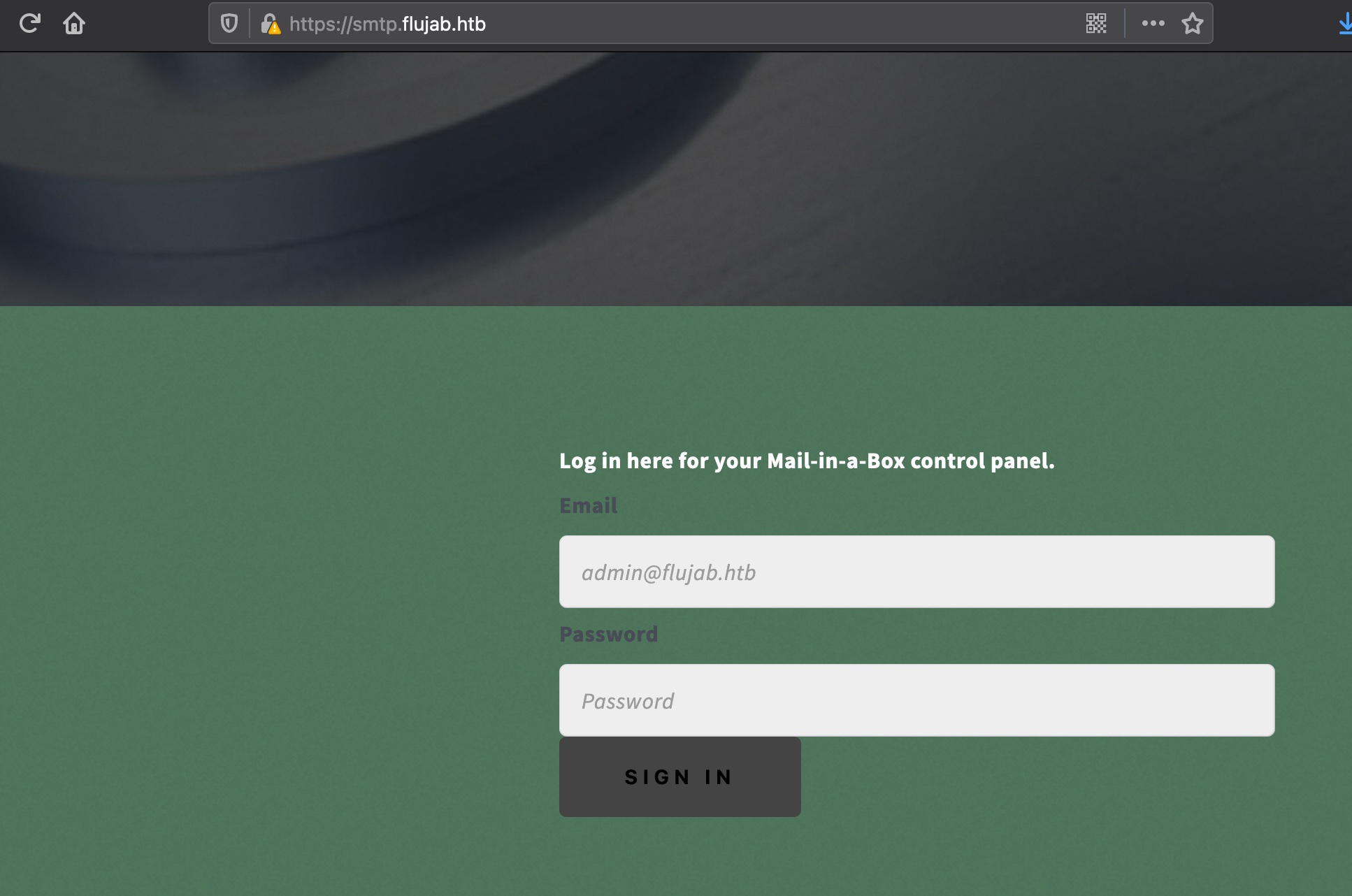Click the smtp.flujab.htb URL text
The image size is (1352, 896).
pyautogui.click(x=387, y=24)
